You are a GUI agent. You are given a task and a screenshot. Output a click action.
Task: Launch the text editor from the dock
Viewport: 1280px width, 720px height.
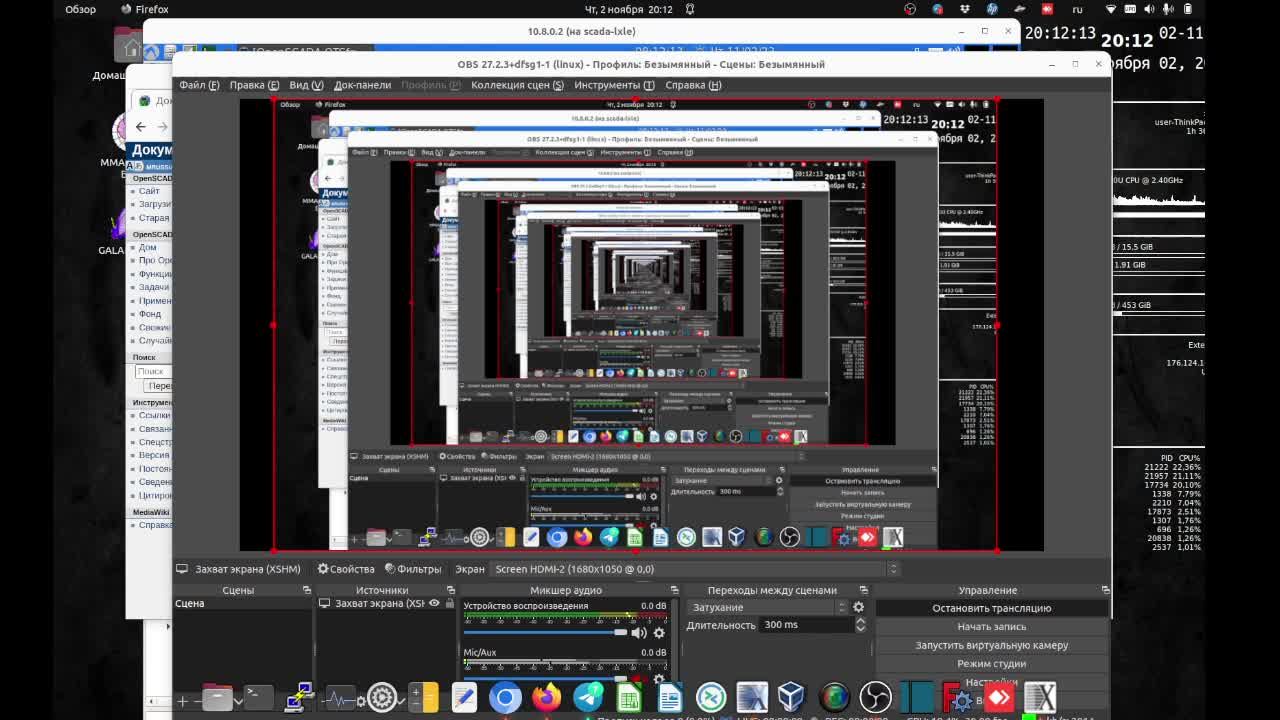[x=464, y=697]
